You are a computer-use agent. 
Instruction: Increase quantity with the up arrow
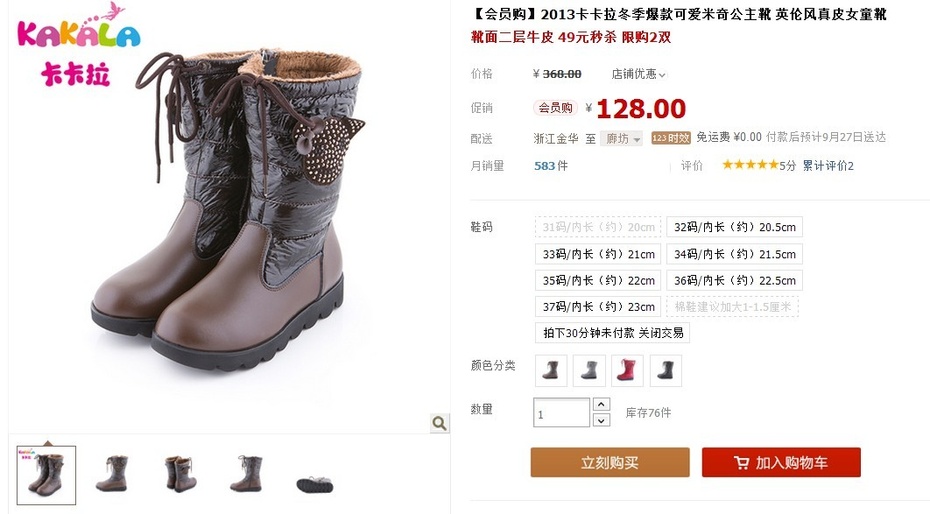[x=601, y=404]
